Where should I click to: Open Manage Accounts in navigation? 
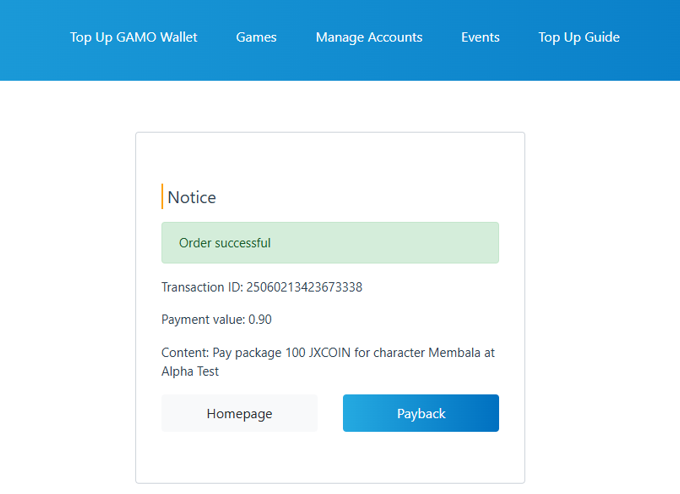pos(369,37)
